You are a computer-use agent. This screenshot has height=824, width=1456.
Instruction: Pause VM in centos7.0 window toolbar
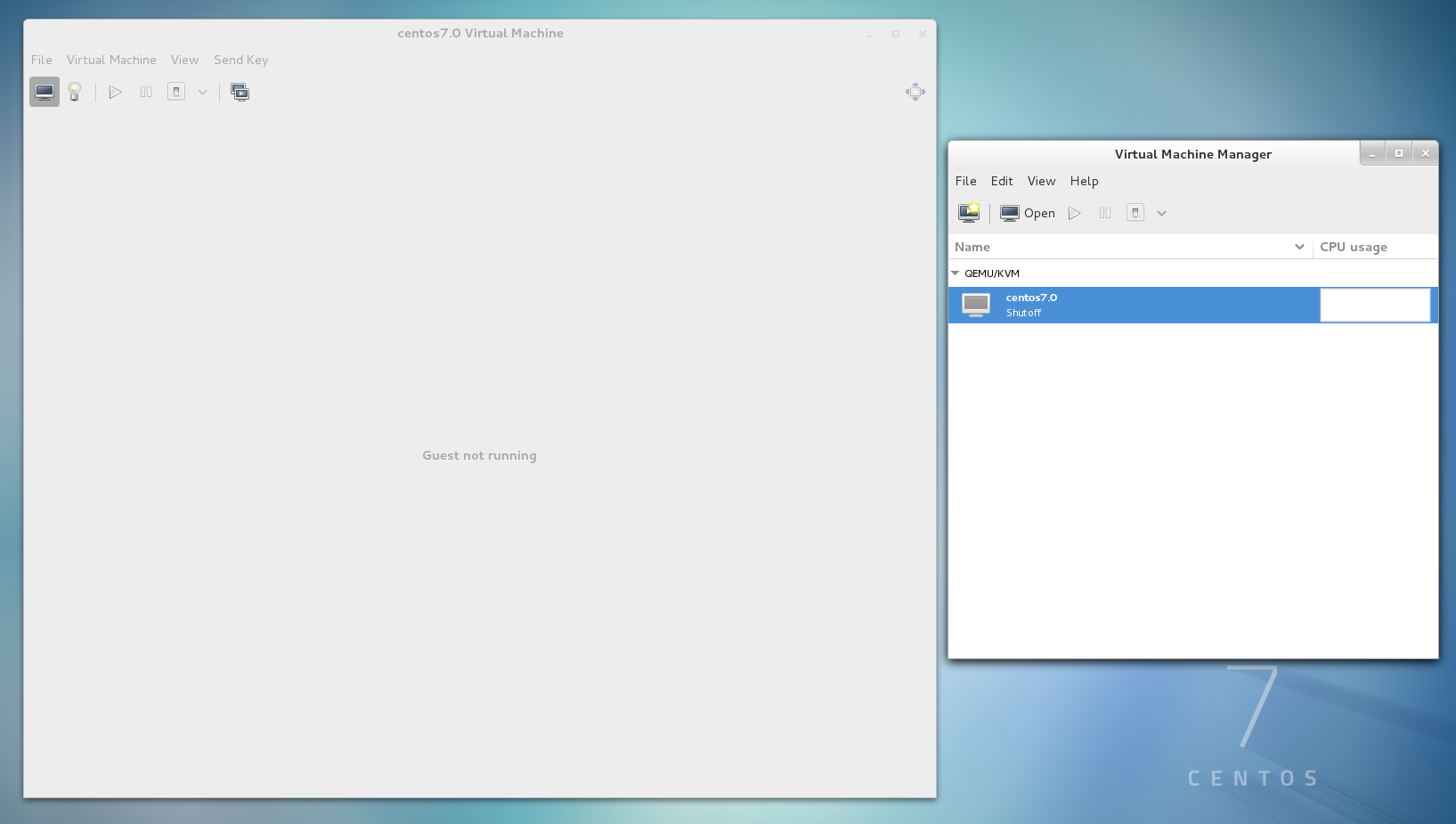point(146,92)
